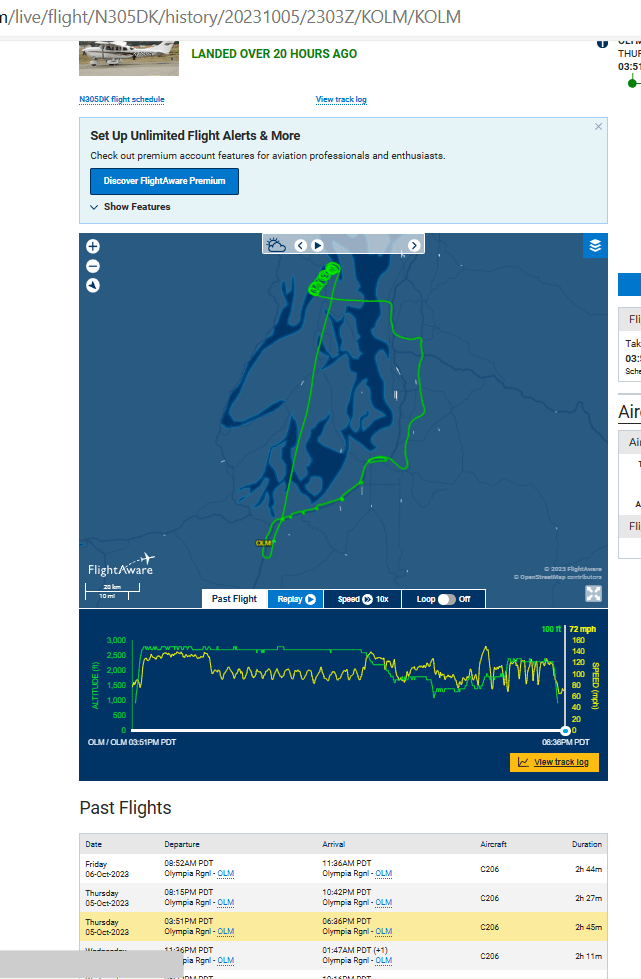Zoom in on the flight map
The image size is (641, 979).
93,246
